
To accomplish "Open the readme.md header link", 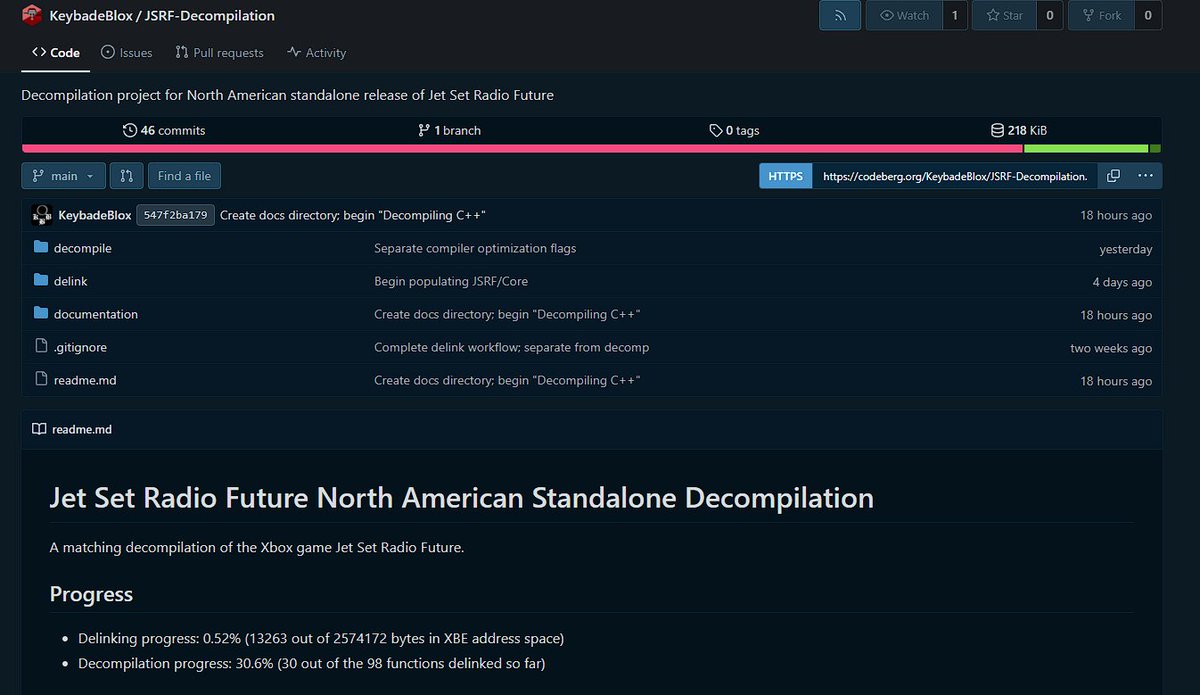I will (x=82, y=429).
